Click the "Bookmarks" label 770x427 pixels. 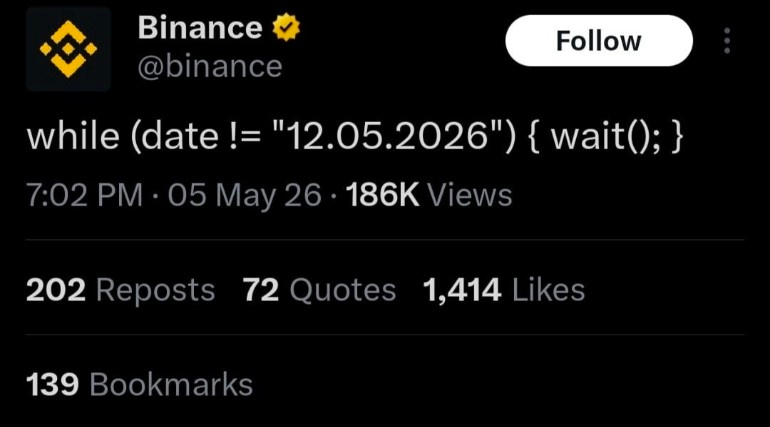tap(171, 384)
